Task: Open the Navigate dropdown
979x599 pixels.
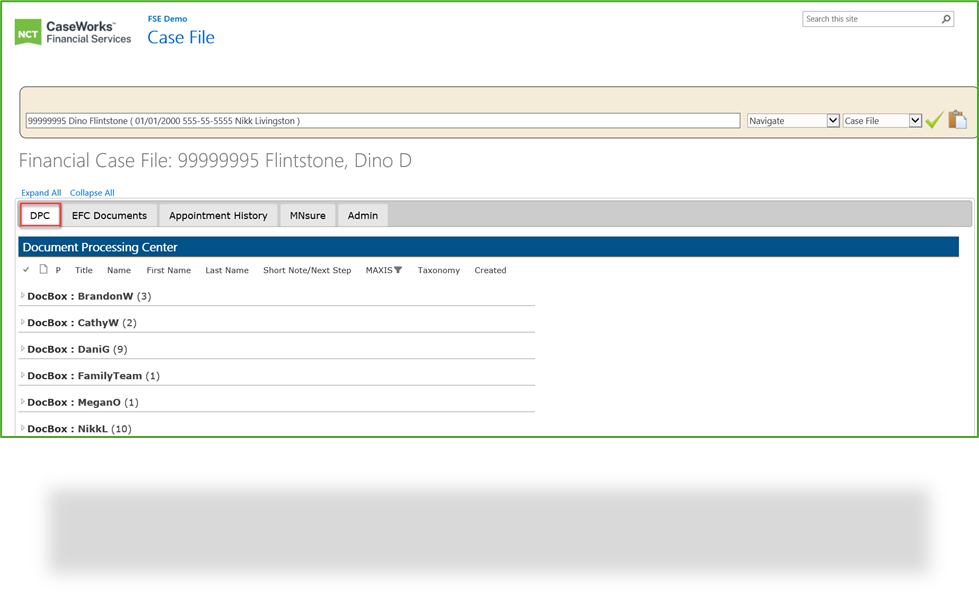Action: (x=793, y=119)
